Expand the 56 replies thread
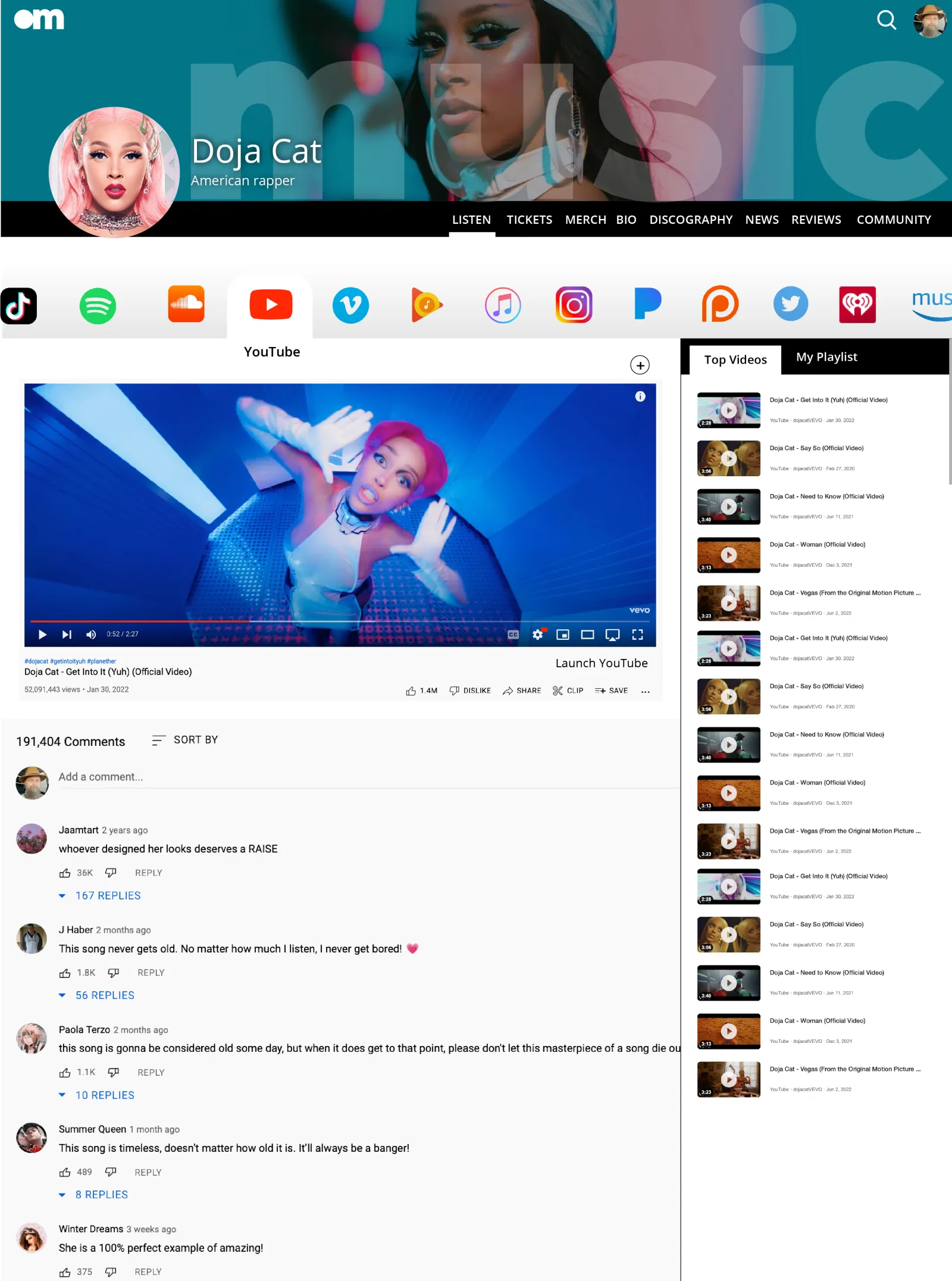 pyautogui.click(x=96, y=995)
